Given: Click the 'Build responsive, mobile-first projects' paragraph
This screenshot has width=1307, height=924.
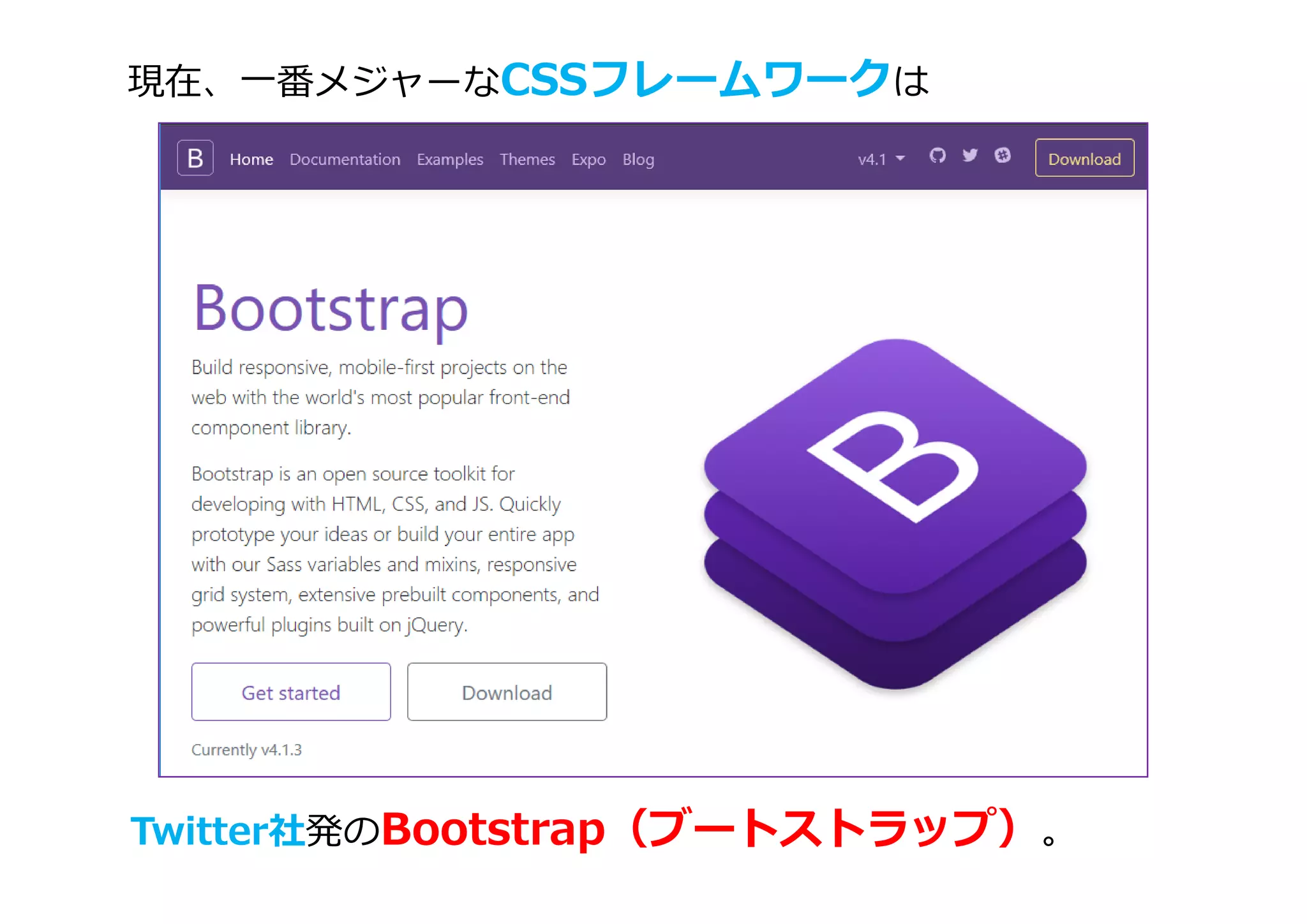Looking at the screenshot, I should 380,397.
